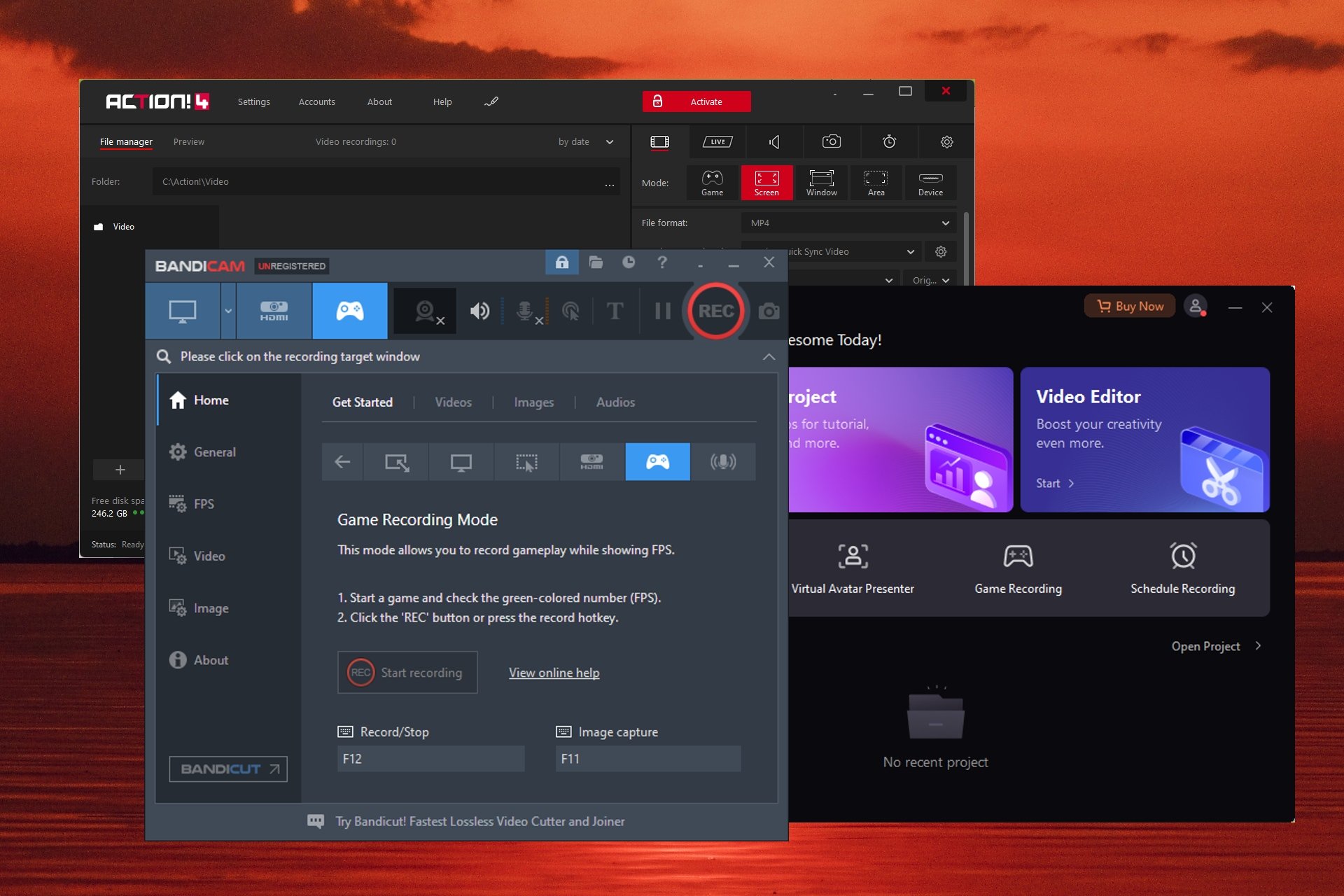Select fullscreen monitor mode icon in Get Started row

[461, 462]
